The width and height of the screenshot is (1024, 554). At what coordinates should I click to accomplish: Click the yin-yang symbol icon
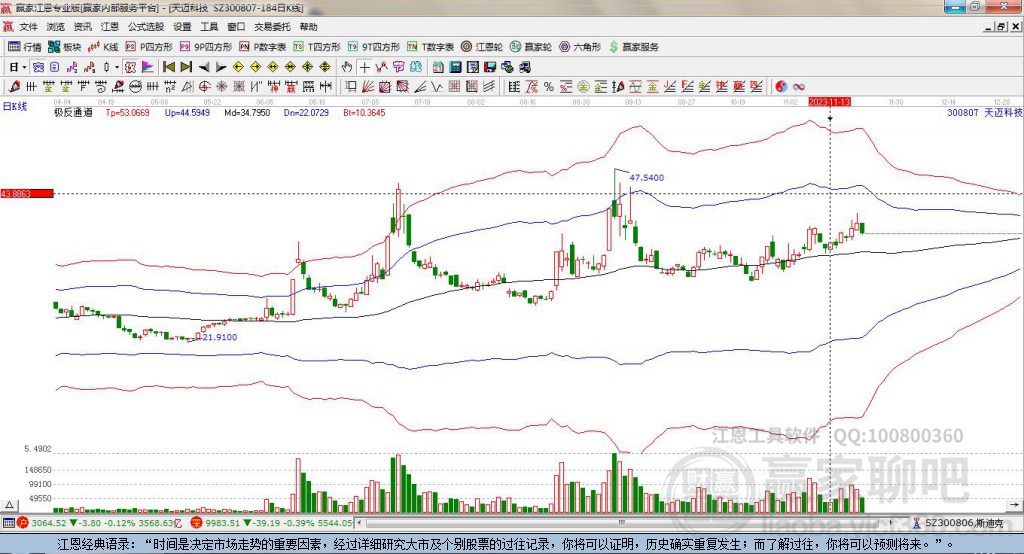pos(781,86)
